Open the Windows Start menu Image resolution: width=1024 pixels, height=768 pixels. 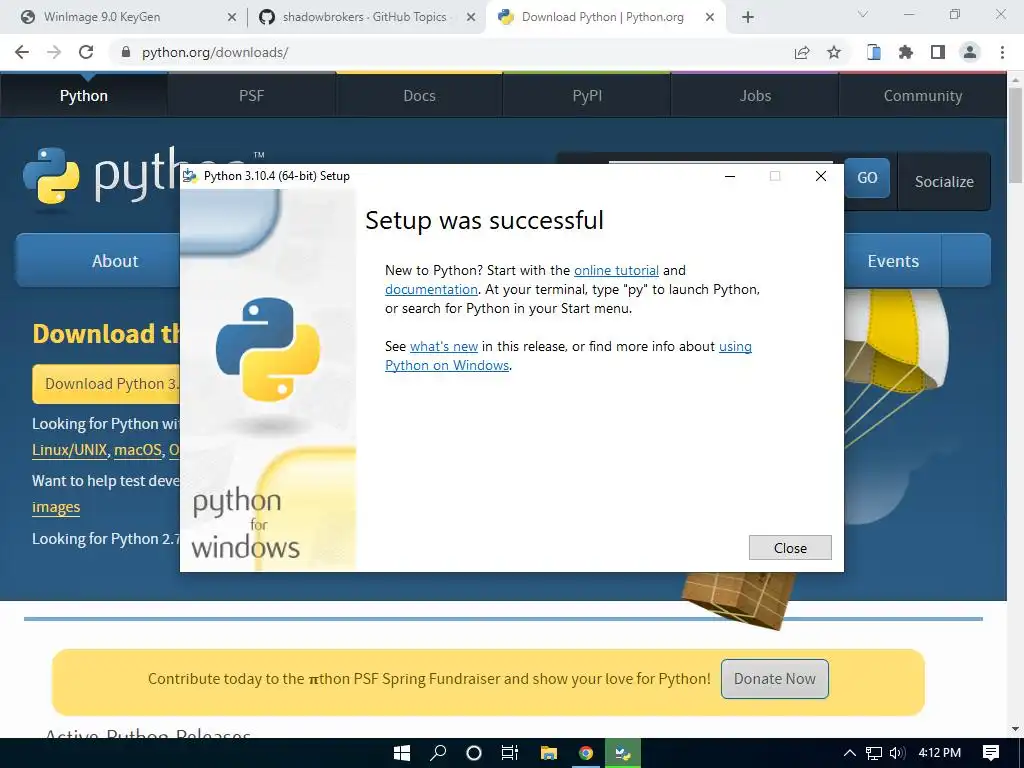click(x=402, y=753)
